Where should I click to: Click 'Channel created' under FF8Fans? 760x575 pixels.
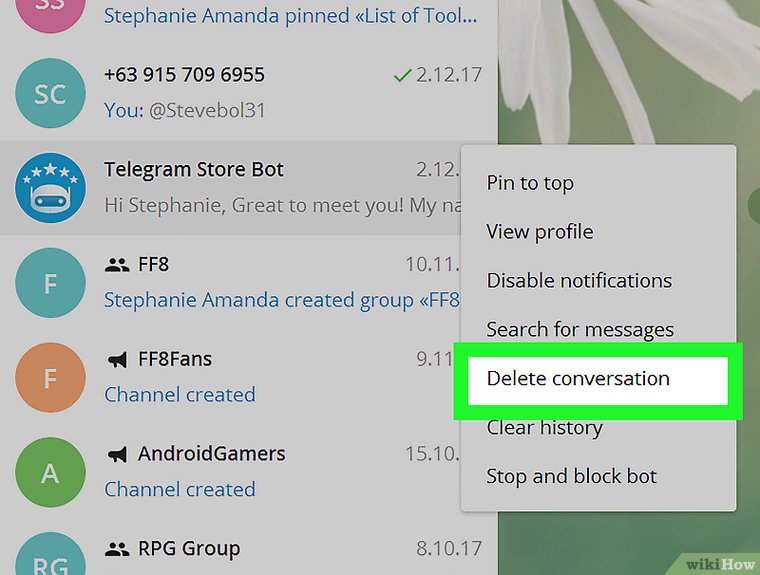click(x=180, y=395)
